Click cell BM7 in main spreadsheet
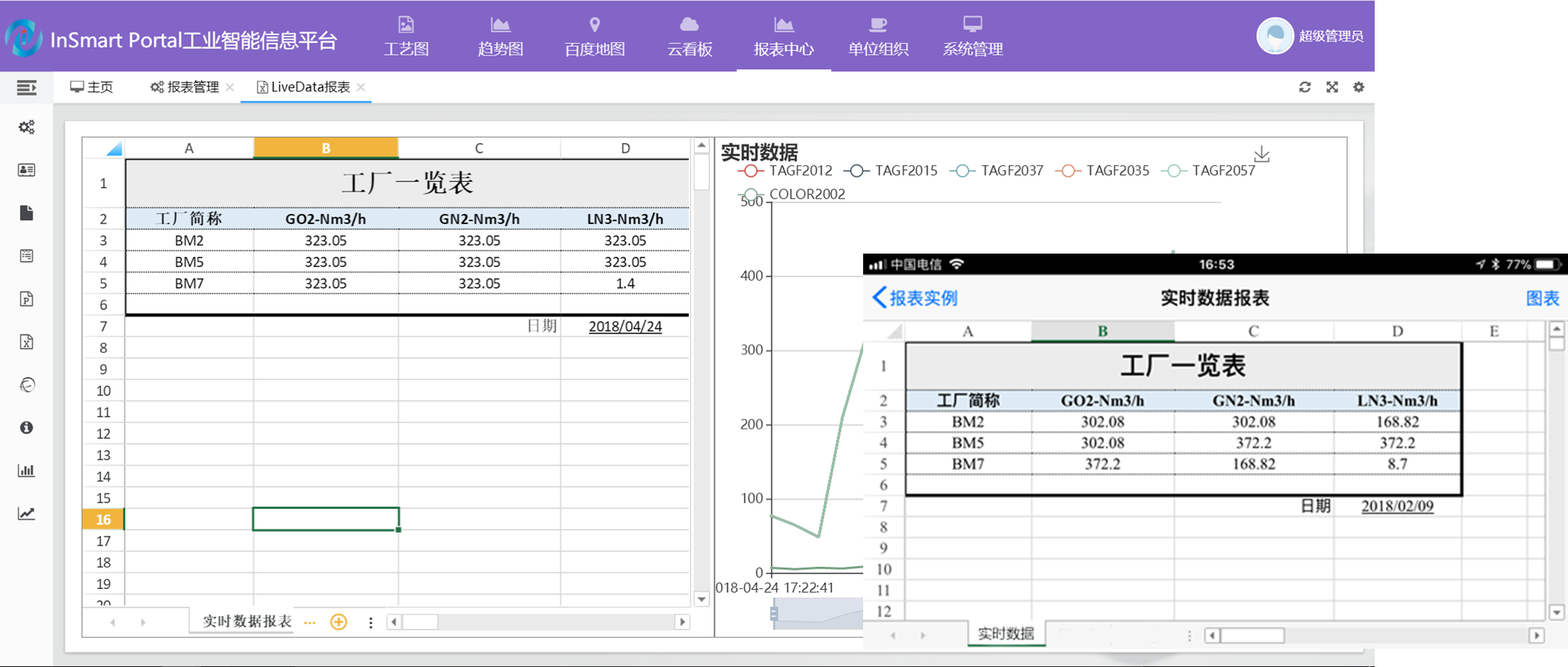This screenshot has height=667, width=1568. click(189, 283)
